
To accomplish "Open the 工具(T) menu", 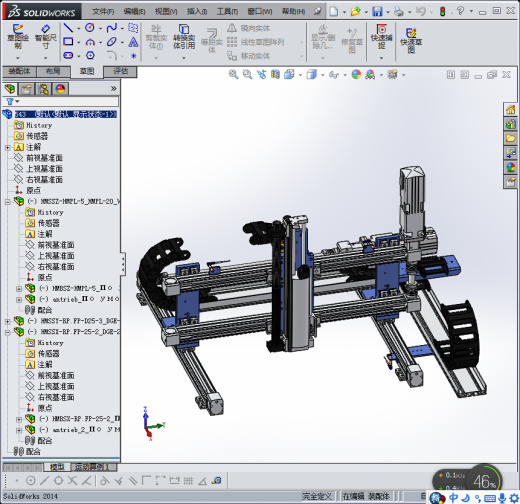I will [227, 12].
